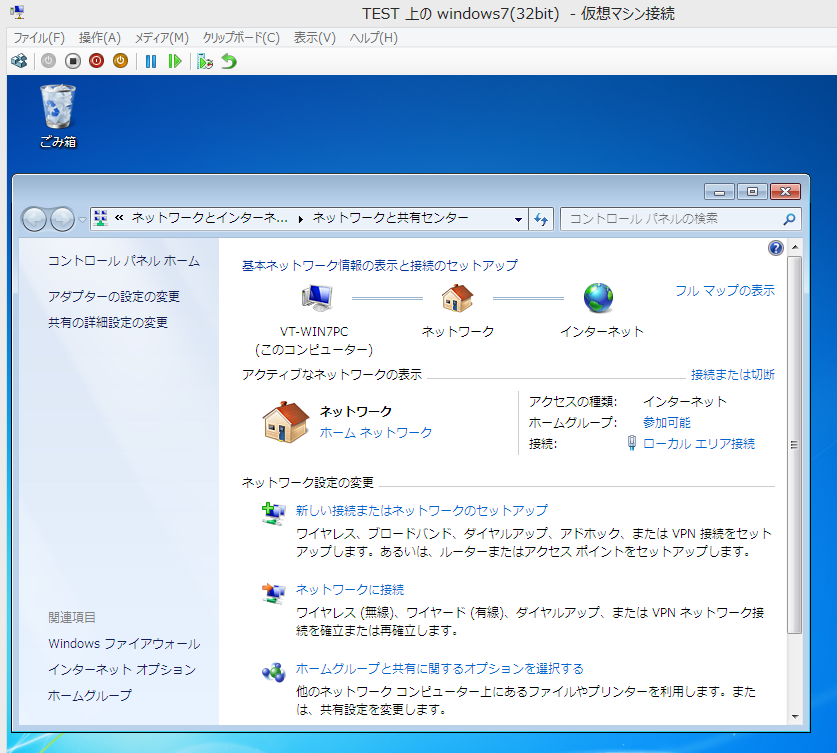Minimize the Network and Sharing Center window

(x=719, y=192)
